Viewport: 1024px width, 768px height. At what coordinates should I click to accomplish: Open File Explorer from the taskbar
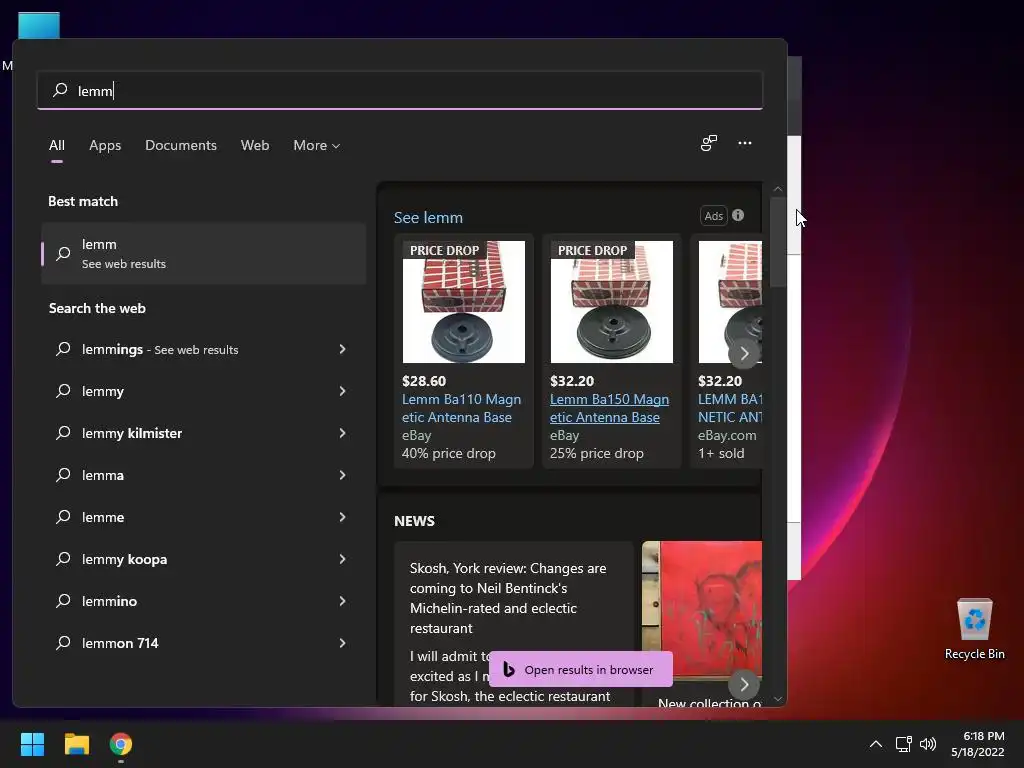(77, 744)
